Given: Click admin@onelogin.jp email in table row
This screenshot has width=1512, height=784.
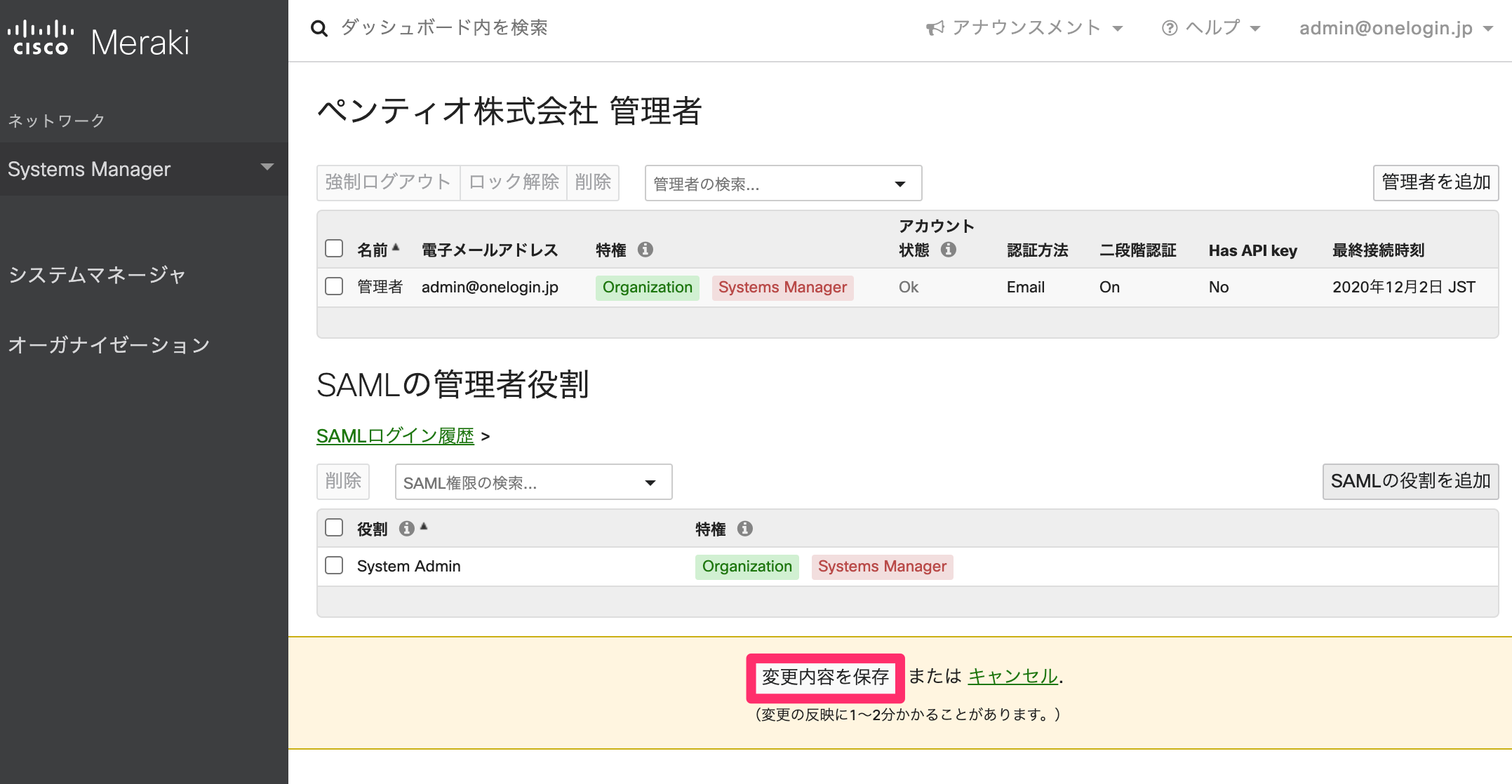Looking at the screenshot, I should [x=490, y=288].
